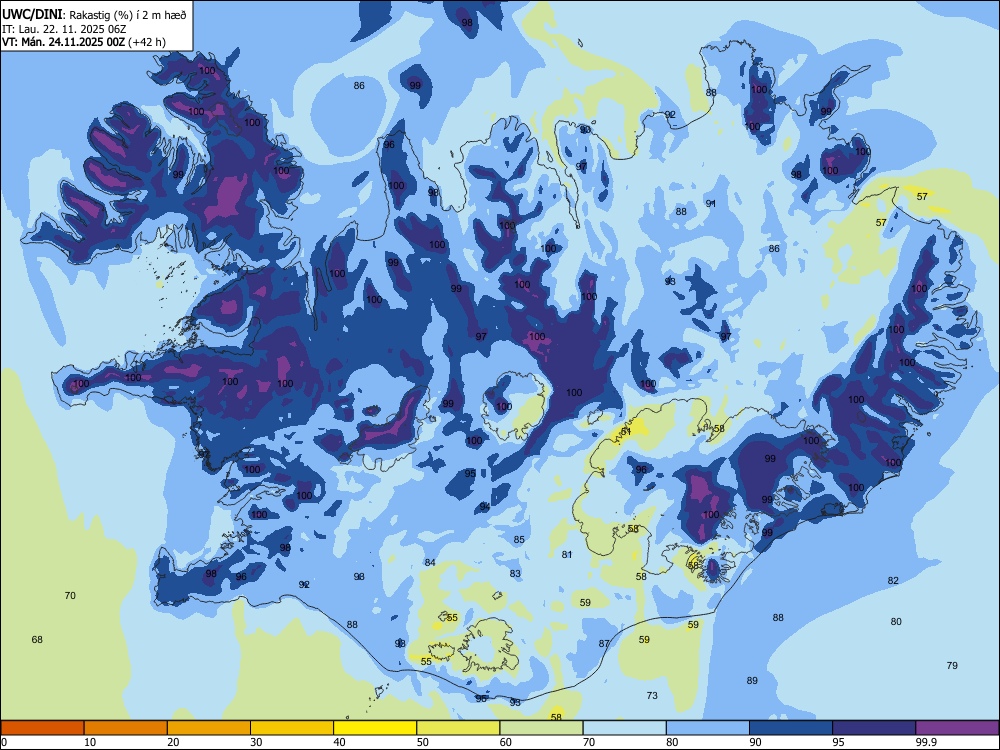1000x750 pixels.
Task: Click the '30' legend tick label
Action: click(256, 742)
